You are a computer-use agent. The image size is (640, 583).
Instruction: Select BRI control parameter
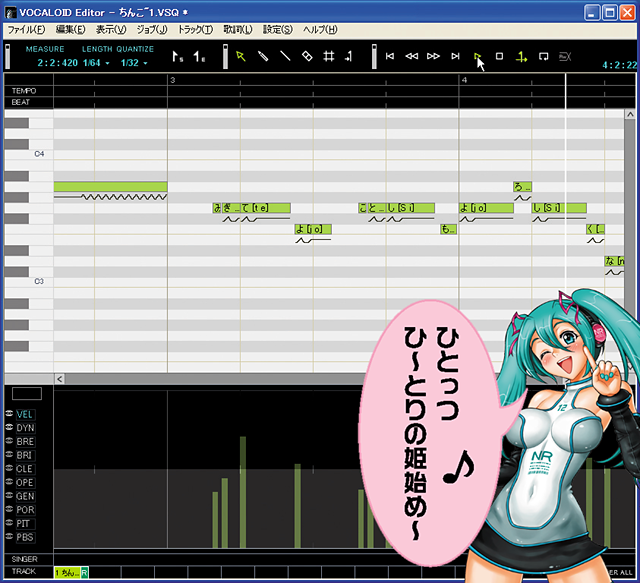coord(25,455)
